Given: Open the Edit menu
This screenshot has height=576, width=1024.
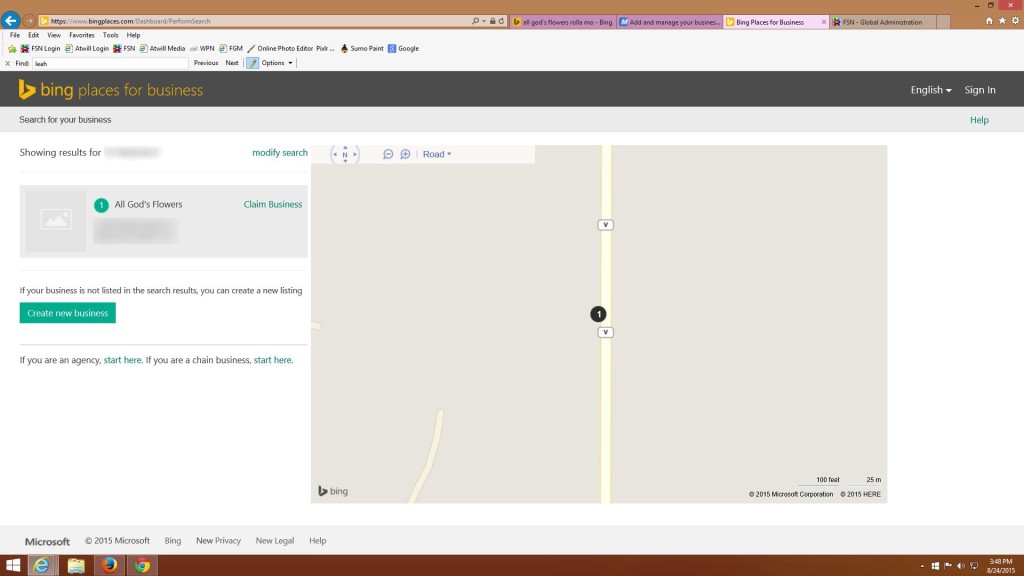Looking at the screenshot, I should pos(33,35).
